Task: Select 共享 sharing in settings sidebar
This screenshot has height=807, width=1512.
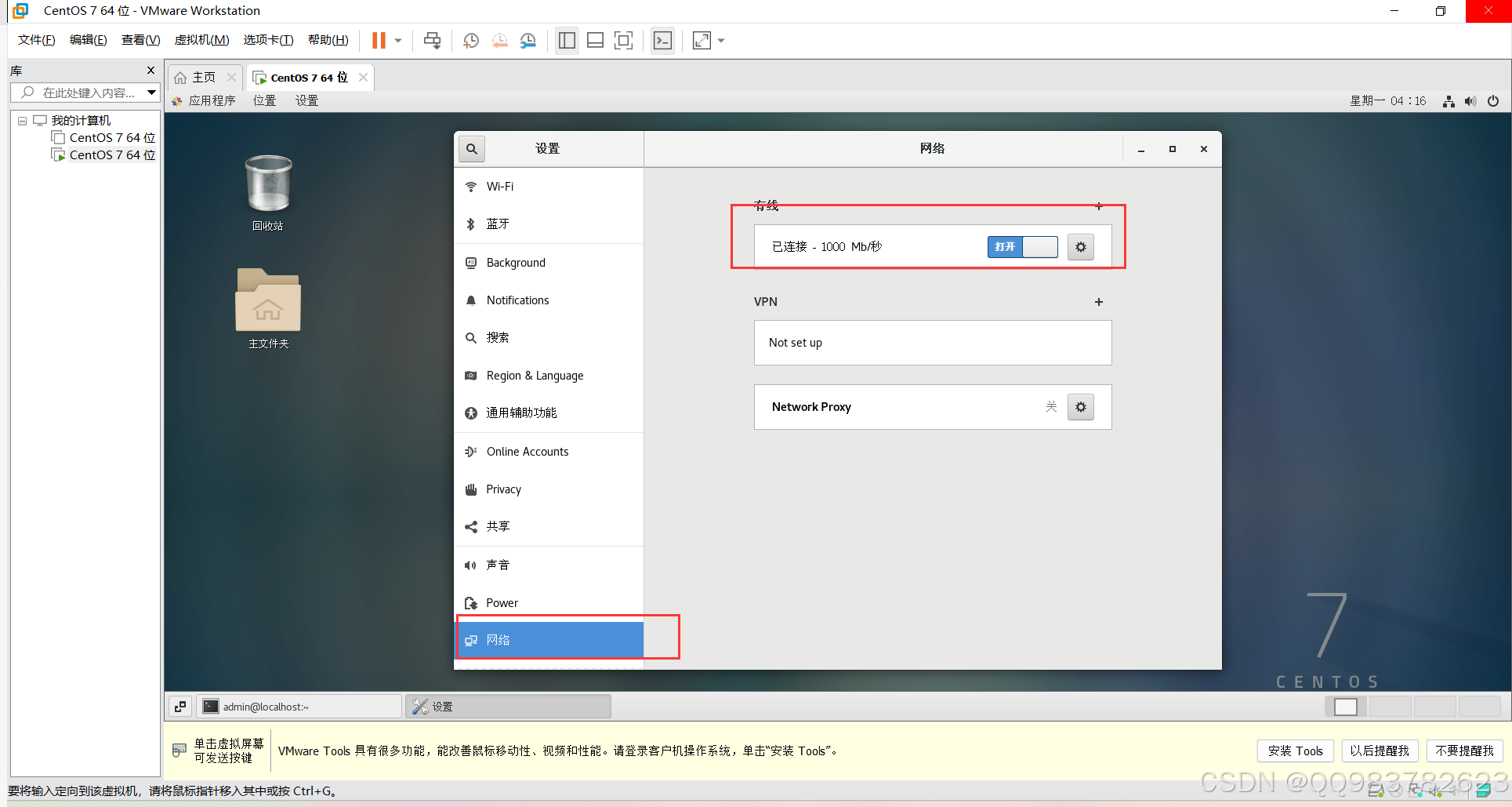Action: pos(549,527)
